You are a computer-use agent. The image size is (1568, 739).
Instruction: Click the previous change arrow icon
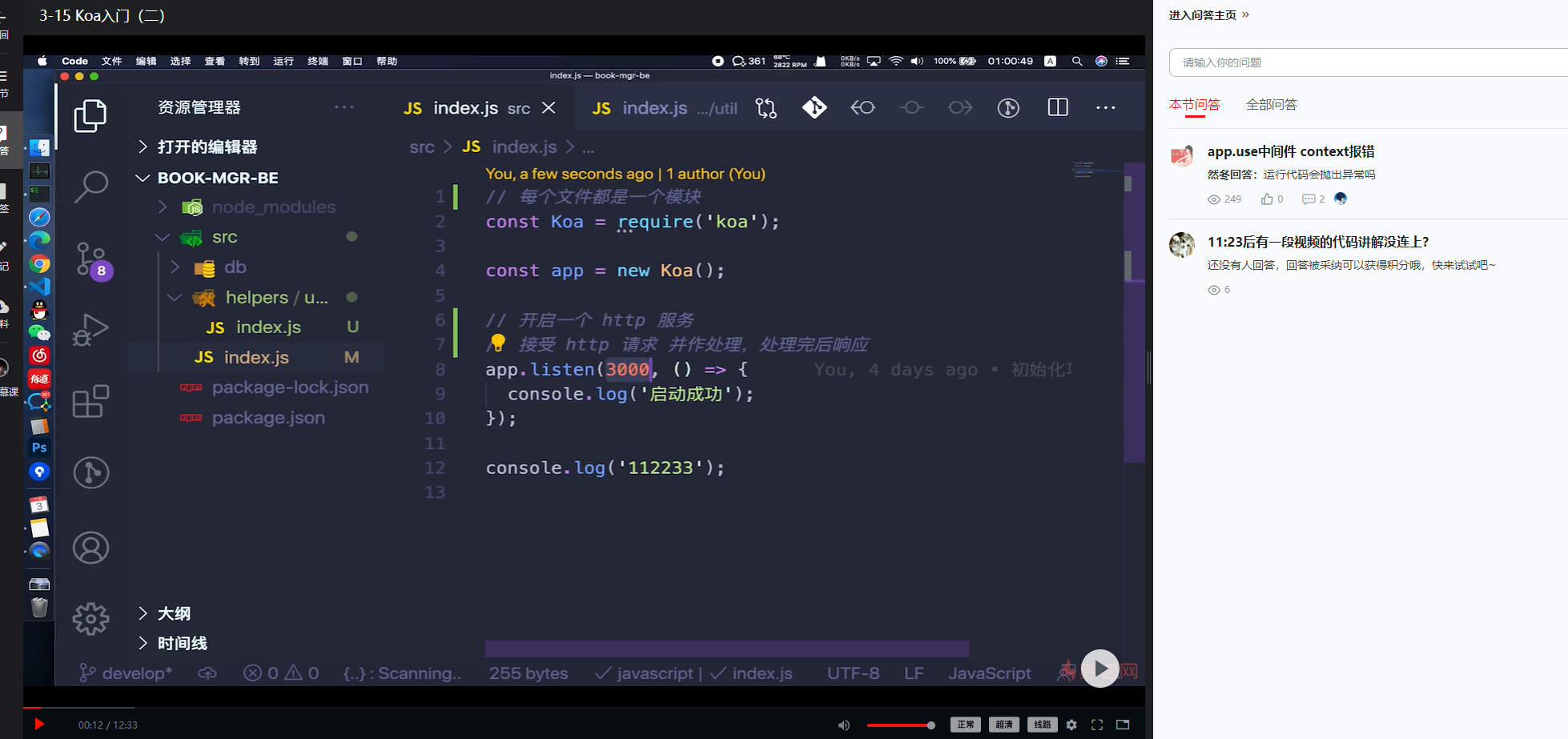862,107
